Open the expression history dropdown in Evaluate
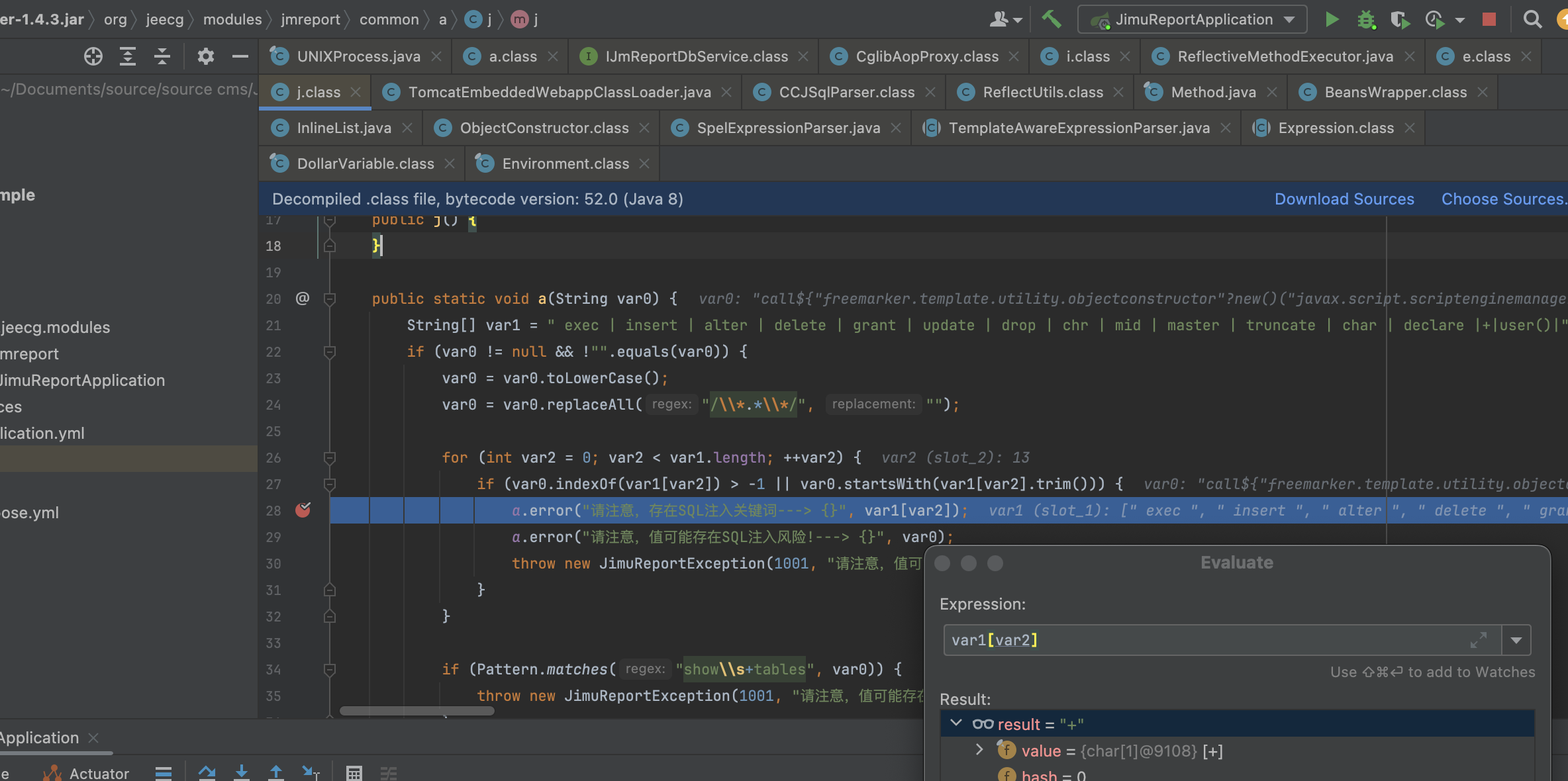This screenshot has height=781, width=1568. (1516, 640)
